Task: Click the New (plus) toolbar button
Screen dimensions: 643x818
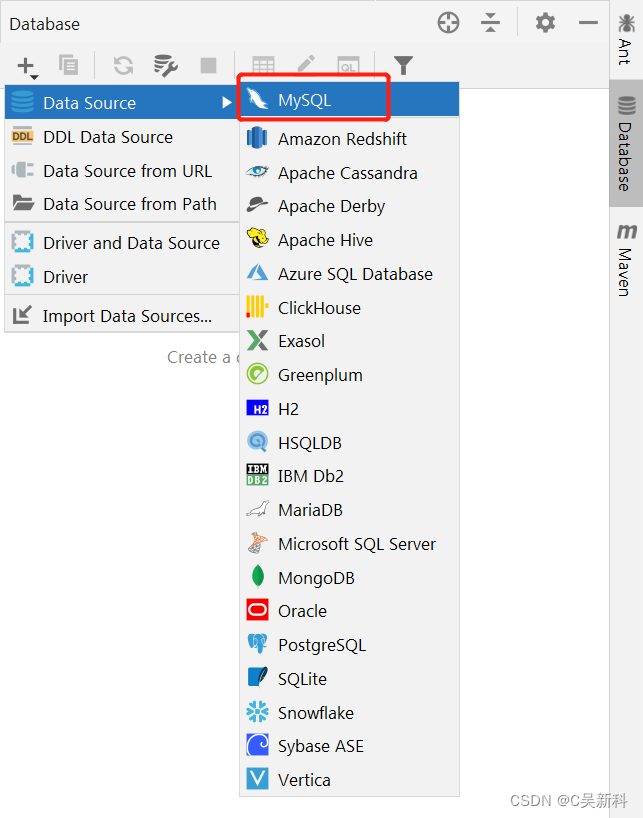Action: point(27,66)
